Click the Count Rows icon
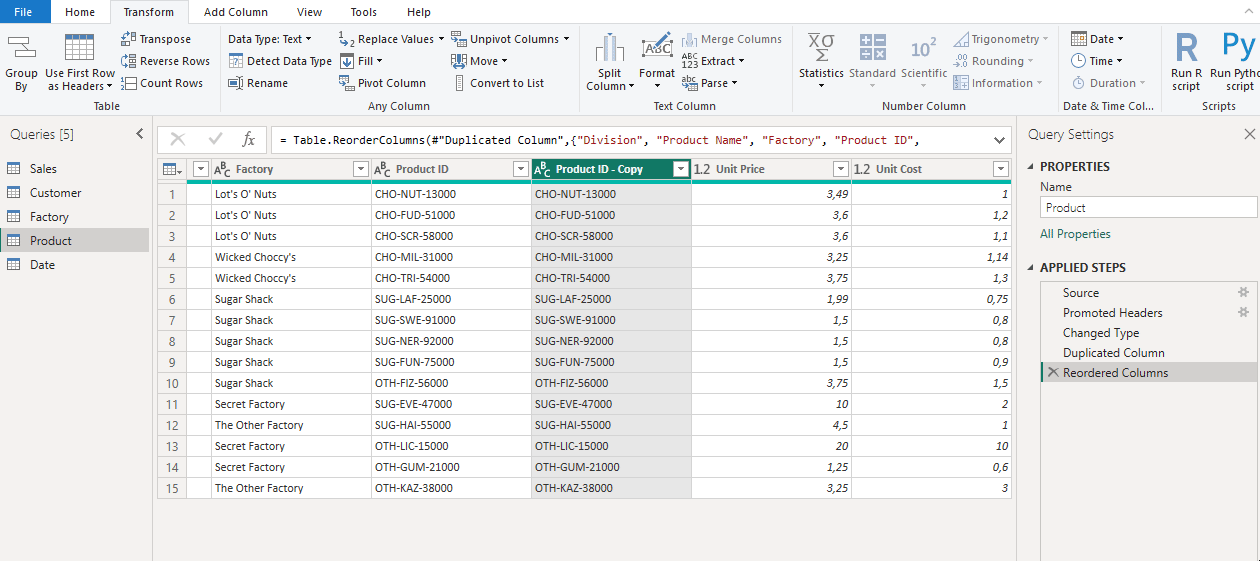This screenshot has height=561, width=1260. click(x=128, y=83)
